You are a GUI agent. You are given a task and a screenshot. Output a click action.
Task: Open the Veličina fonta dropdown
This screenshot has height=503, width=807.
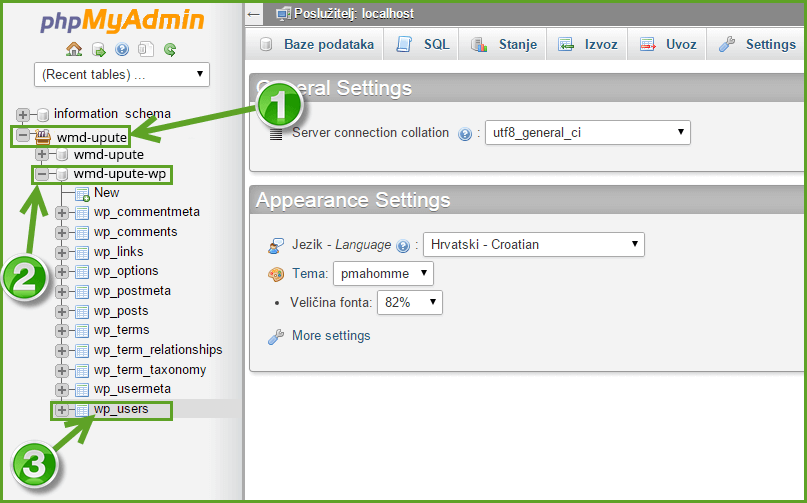[410, 303]
